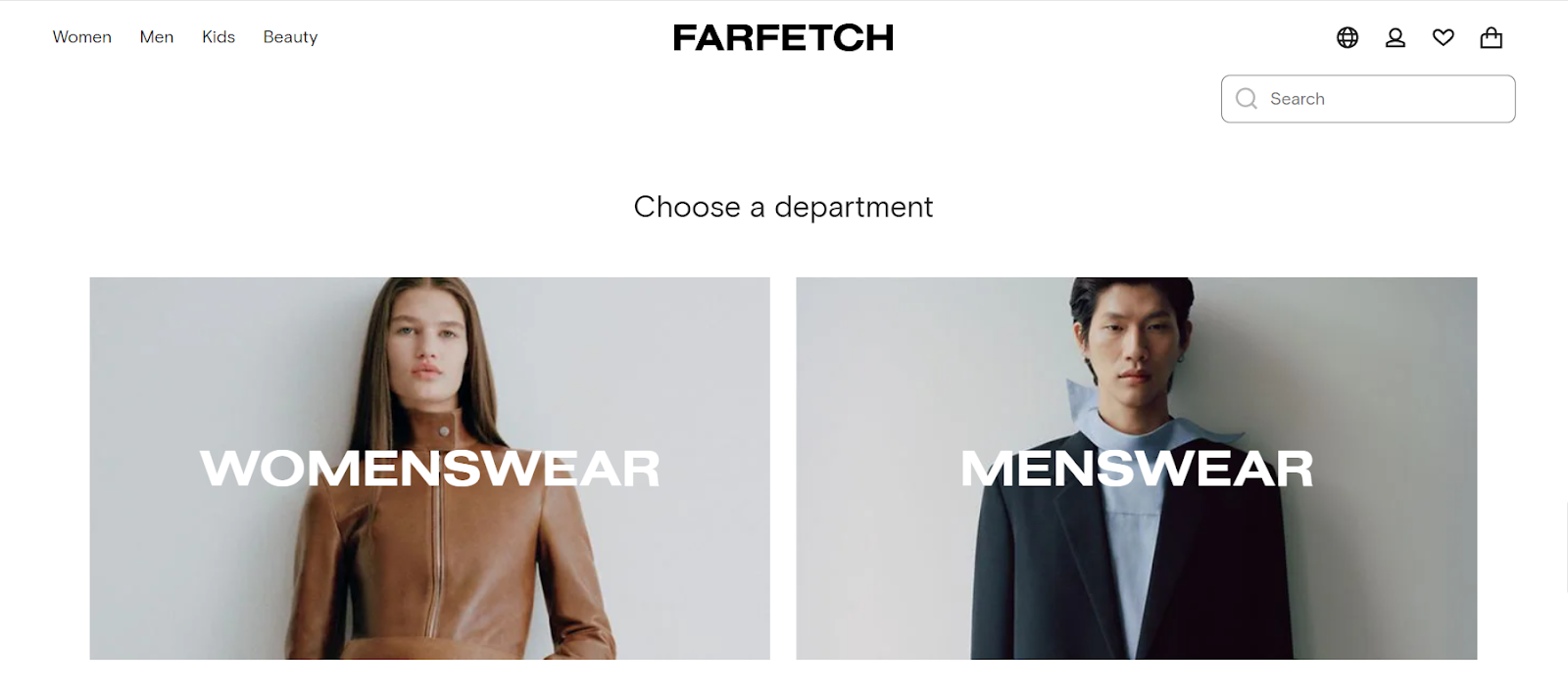Image resolution: width=1568 pixels, height=693 pixels.
Task: Select the Men menu item
Action: (157, 37)
